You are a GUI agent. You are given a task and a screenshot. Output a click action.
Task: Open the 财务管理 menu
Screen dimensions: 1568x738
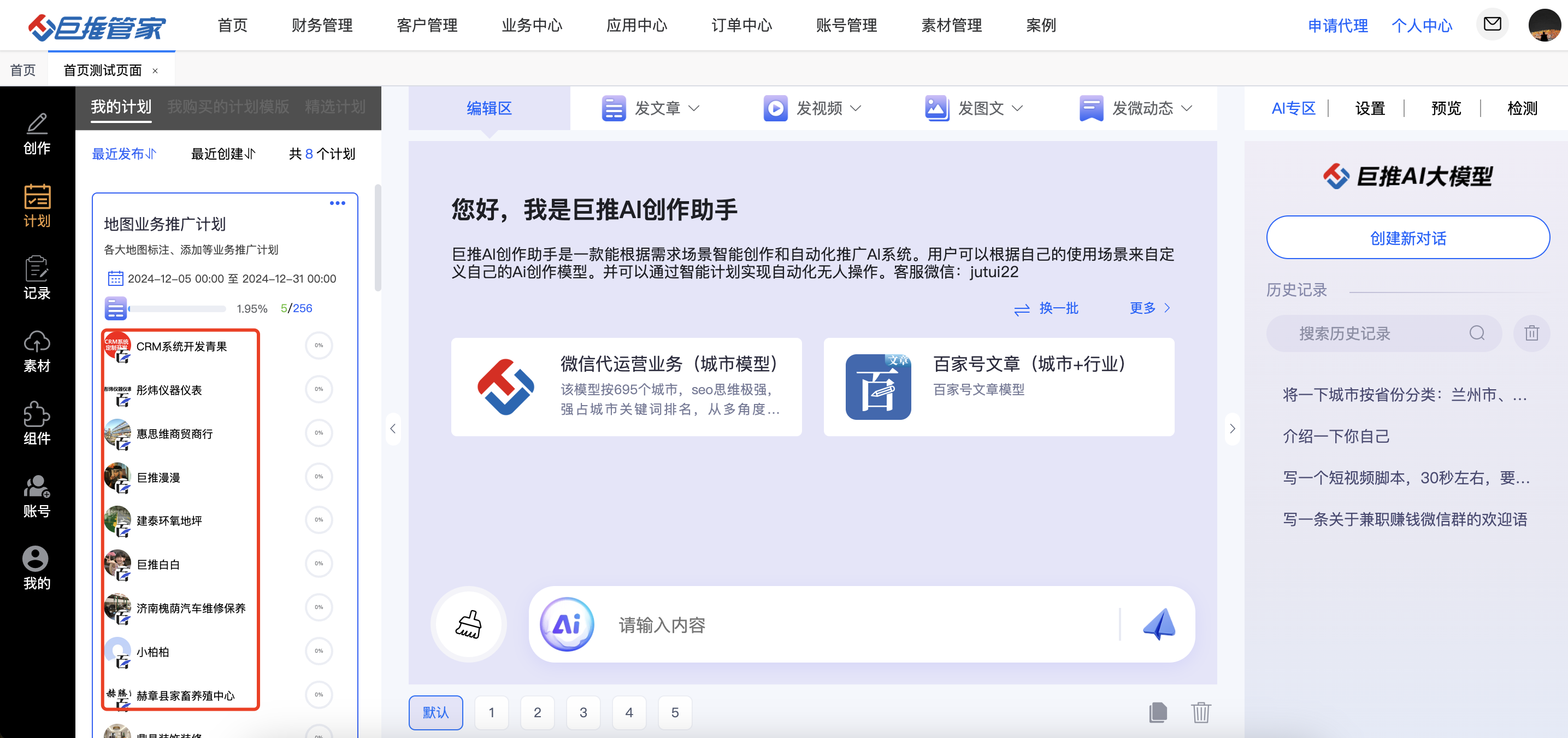[322, 26]
